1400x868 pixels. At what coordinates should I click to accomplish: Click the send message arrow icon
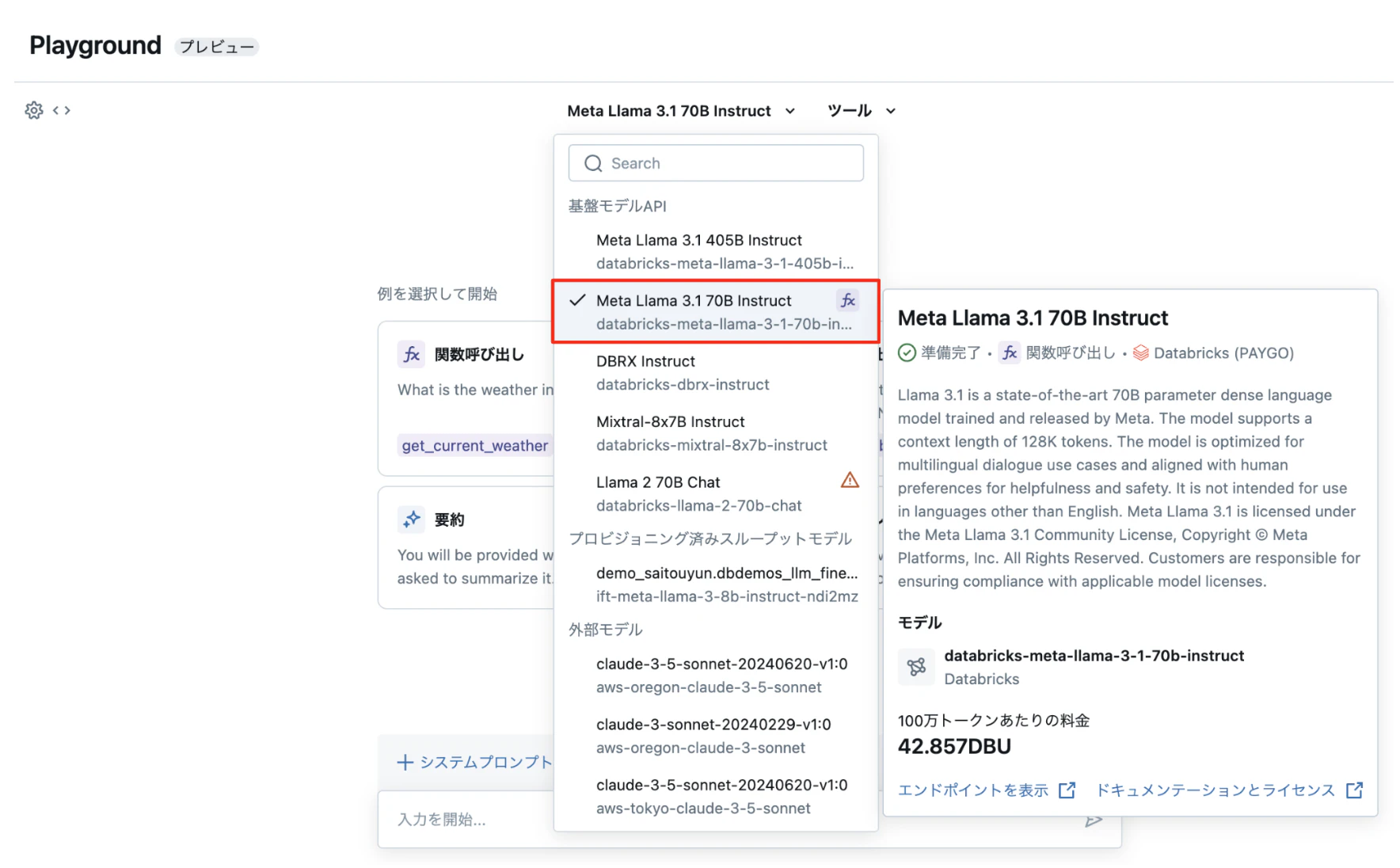[1094, 820]
